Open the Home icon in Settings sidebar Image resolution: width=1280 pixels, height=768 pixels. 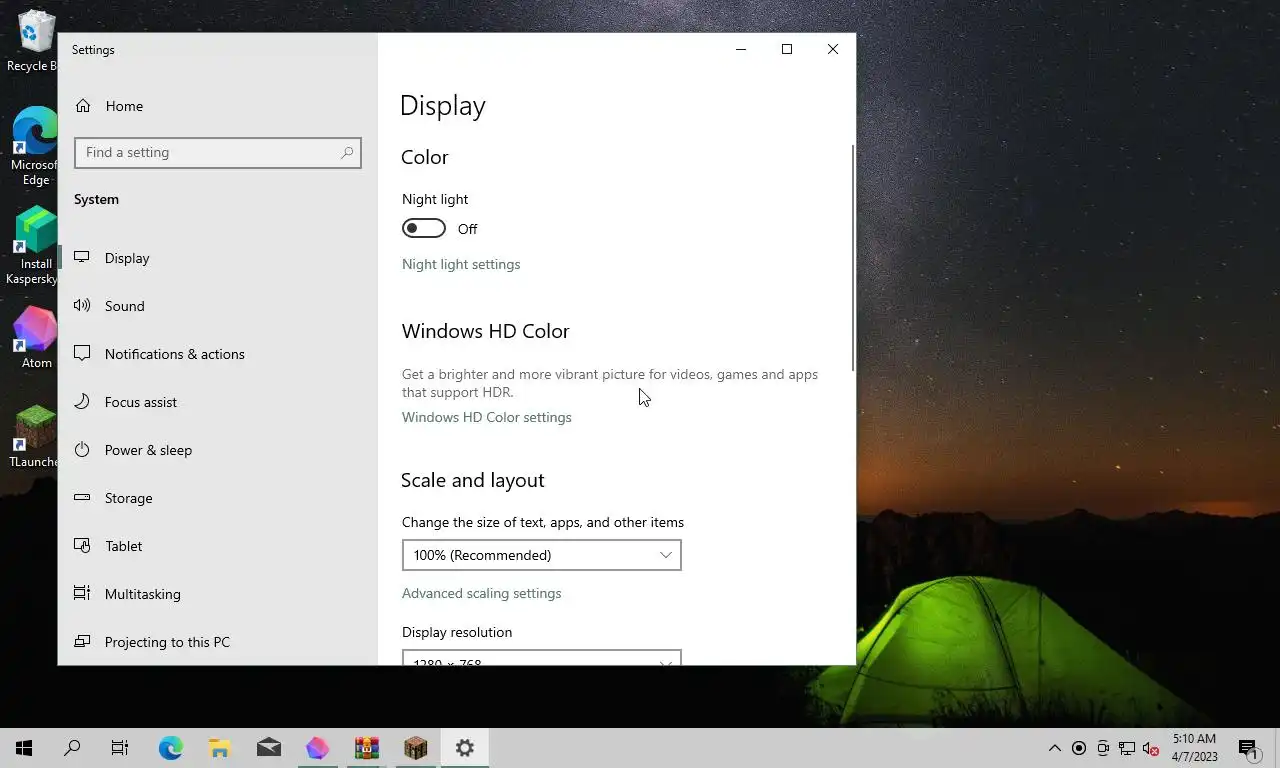pyautogui.click(x=83, y=106)
